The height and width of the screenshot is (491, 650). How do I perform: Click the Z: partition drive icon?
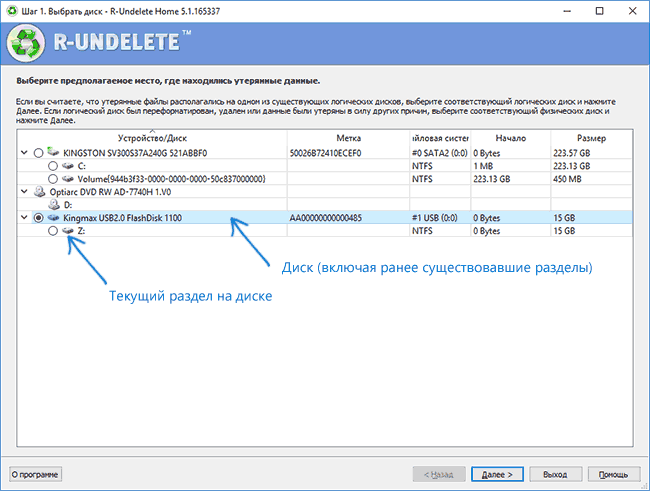(68, 231)
